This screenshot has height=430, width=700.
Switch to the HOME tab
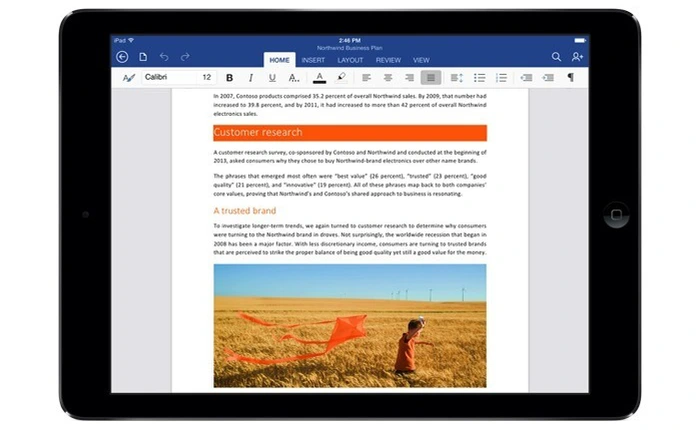(x=279, y=60)
